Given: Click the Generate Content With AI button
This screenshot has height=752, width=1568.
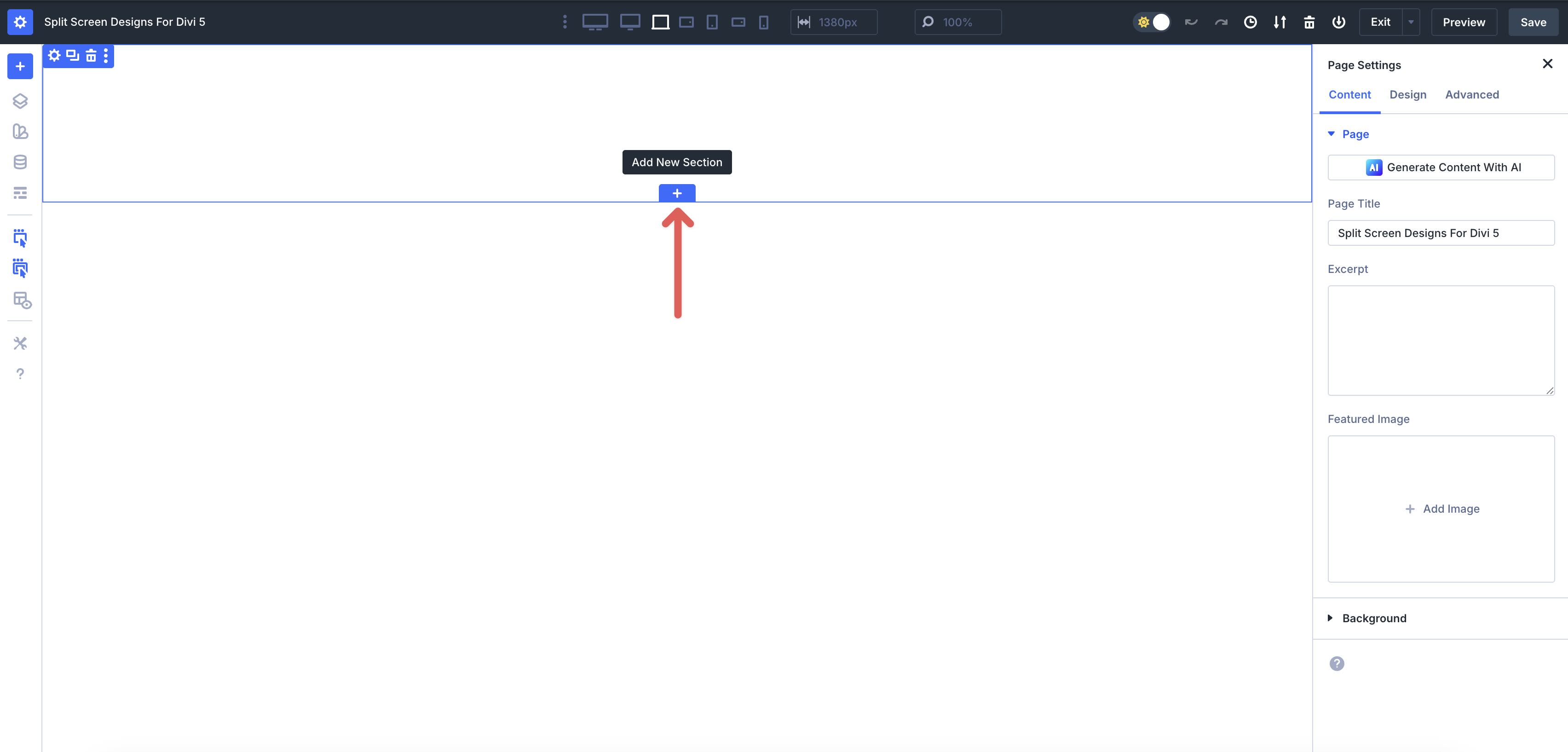Looking at the screenshot, I should 1441,168.
